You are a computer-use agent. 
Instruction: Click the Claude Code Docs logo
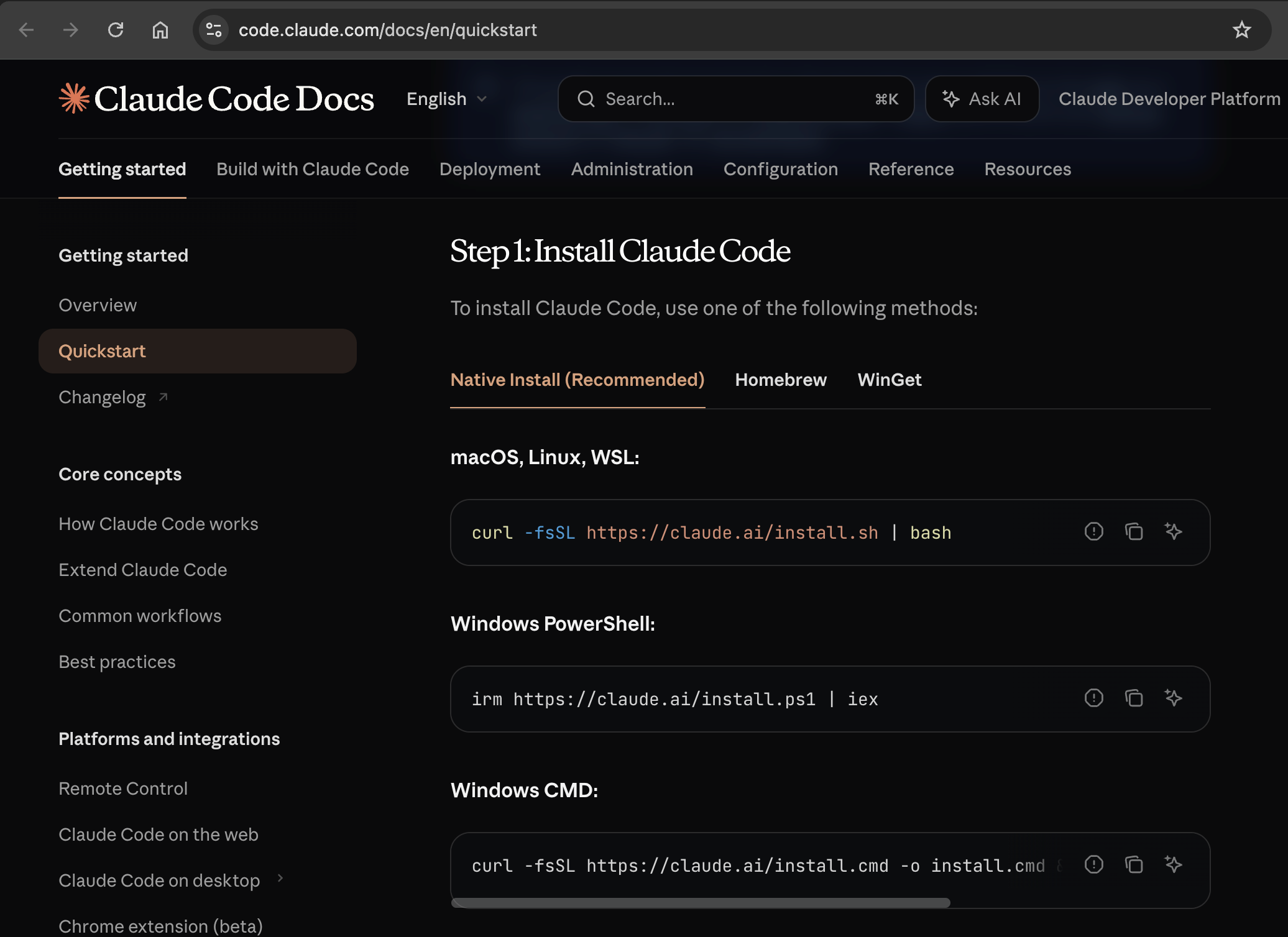216,99
